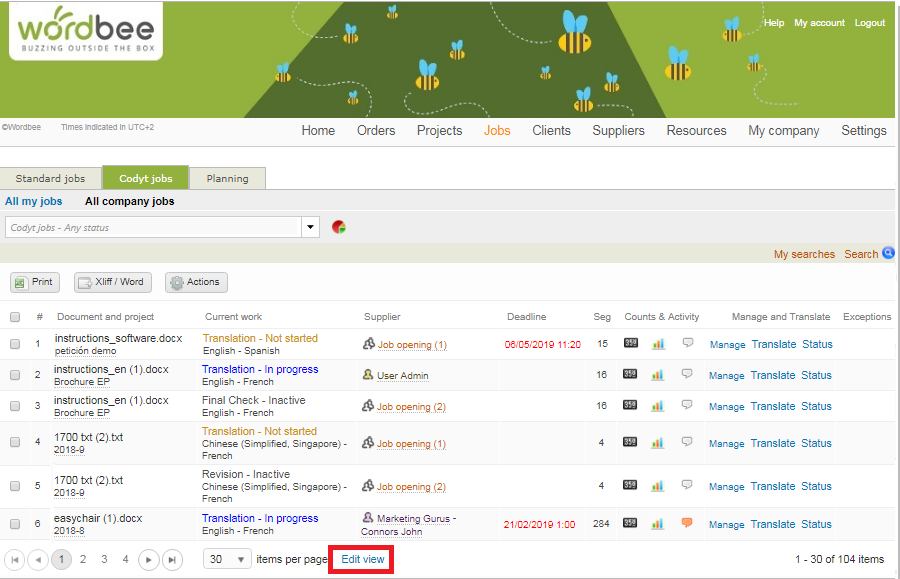Check the checkbox next to easychair (1).docx
Screen dimensions: 900x579
13,523
